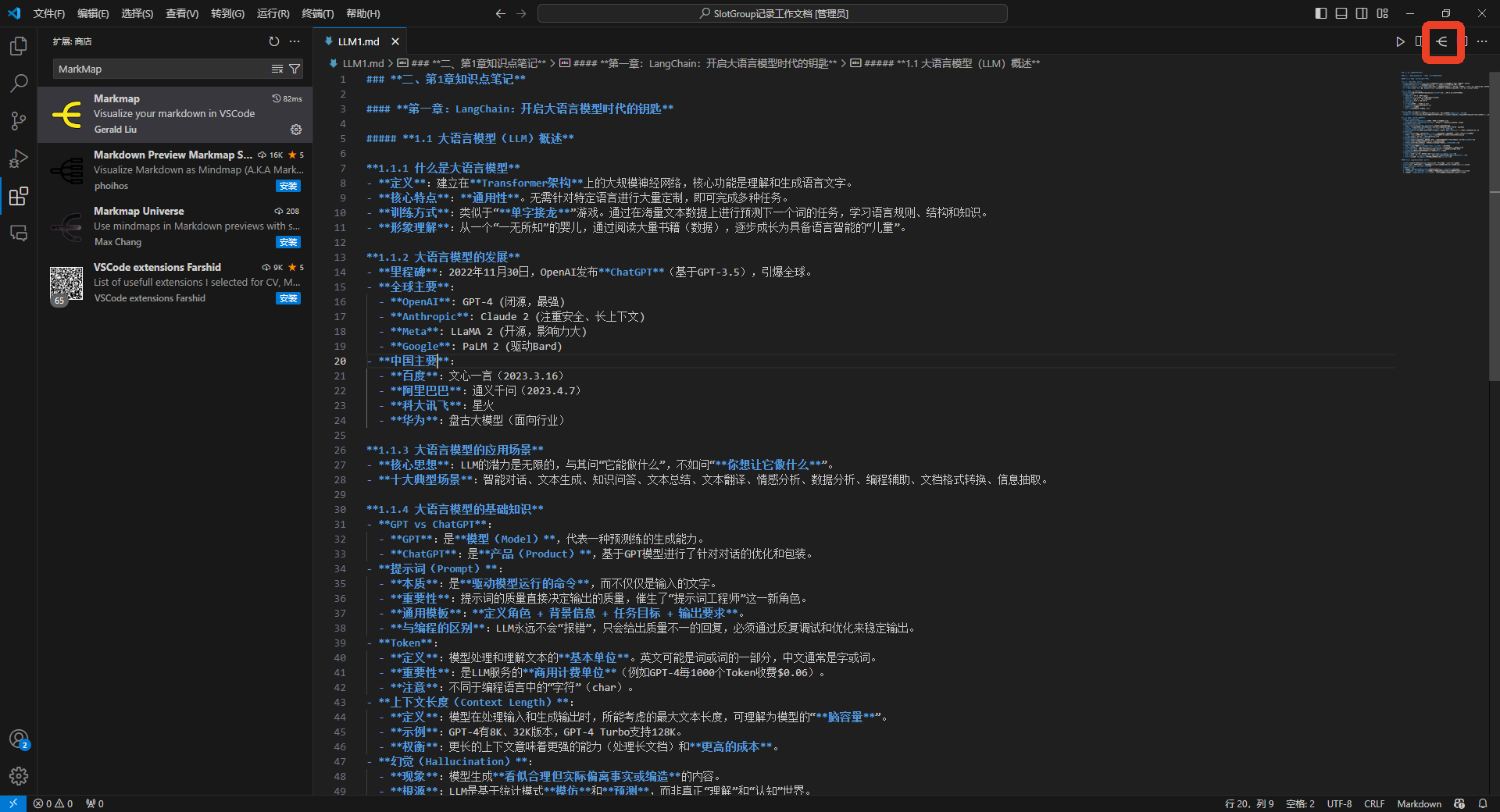The image size is (1500, 812).
Task: Open the LLM1.md breadcrumb dropdown
Action: [362, 63]
